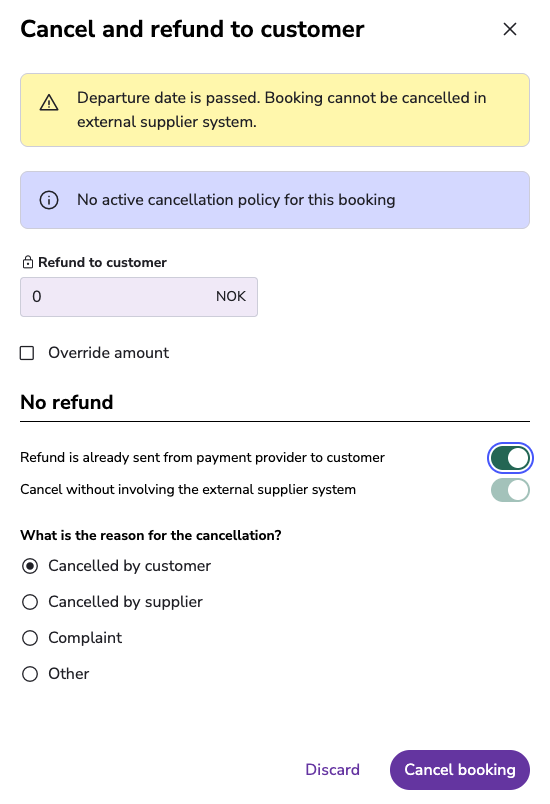Image resolution: width=550 pixels, height=804 pixels.
Task: Discard the cancellation changes
Action: (x=332, y=770)
